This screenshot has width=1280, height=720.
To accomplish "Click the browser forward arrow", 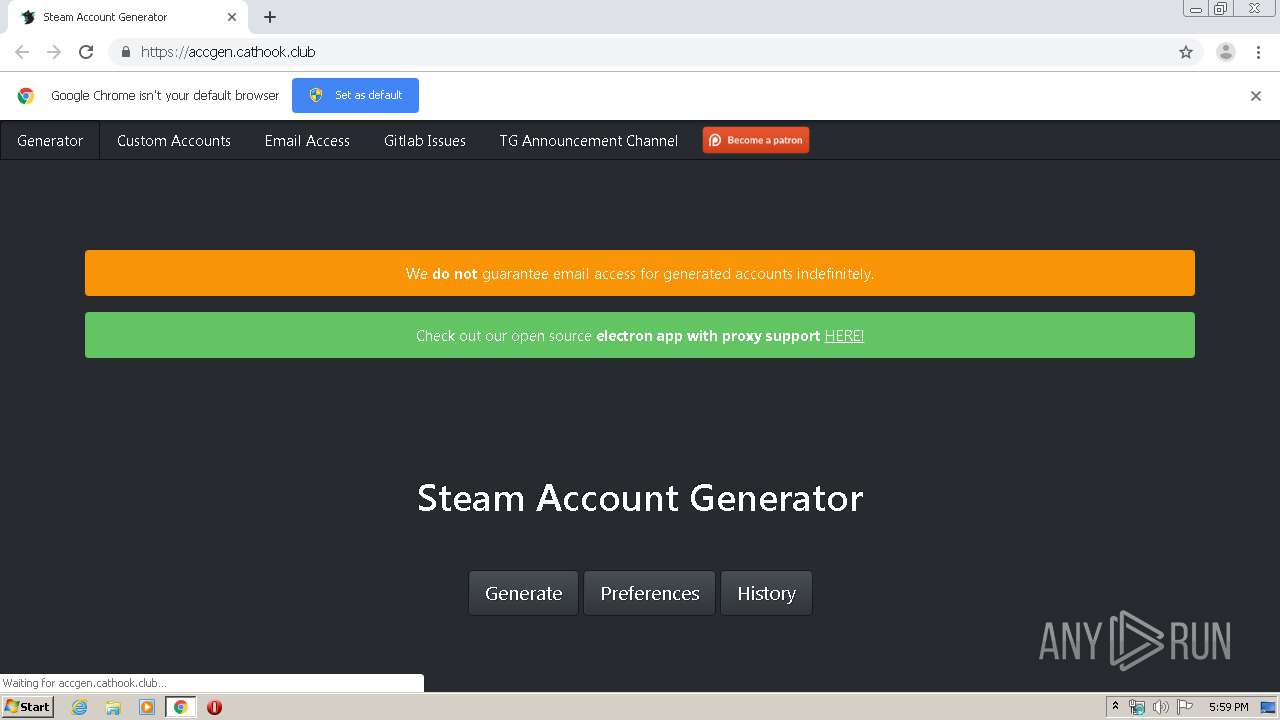I will pos(54,52).
